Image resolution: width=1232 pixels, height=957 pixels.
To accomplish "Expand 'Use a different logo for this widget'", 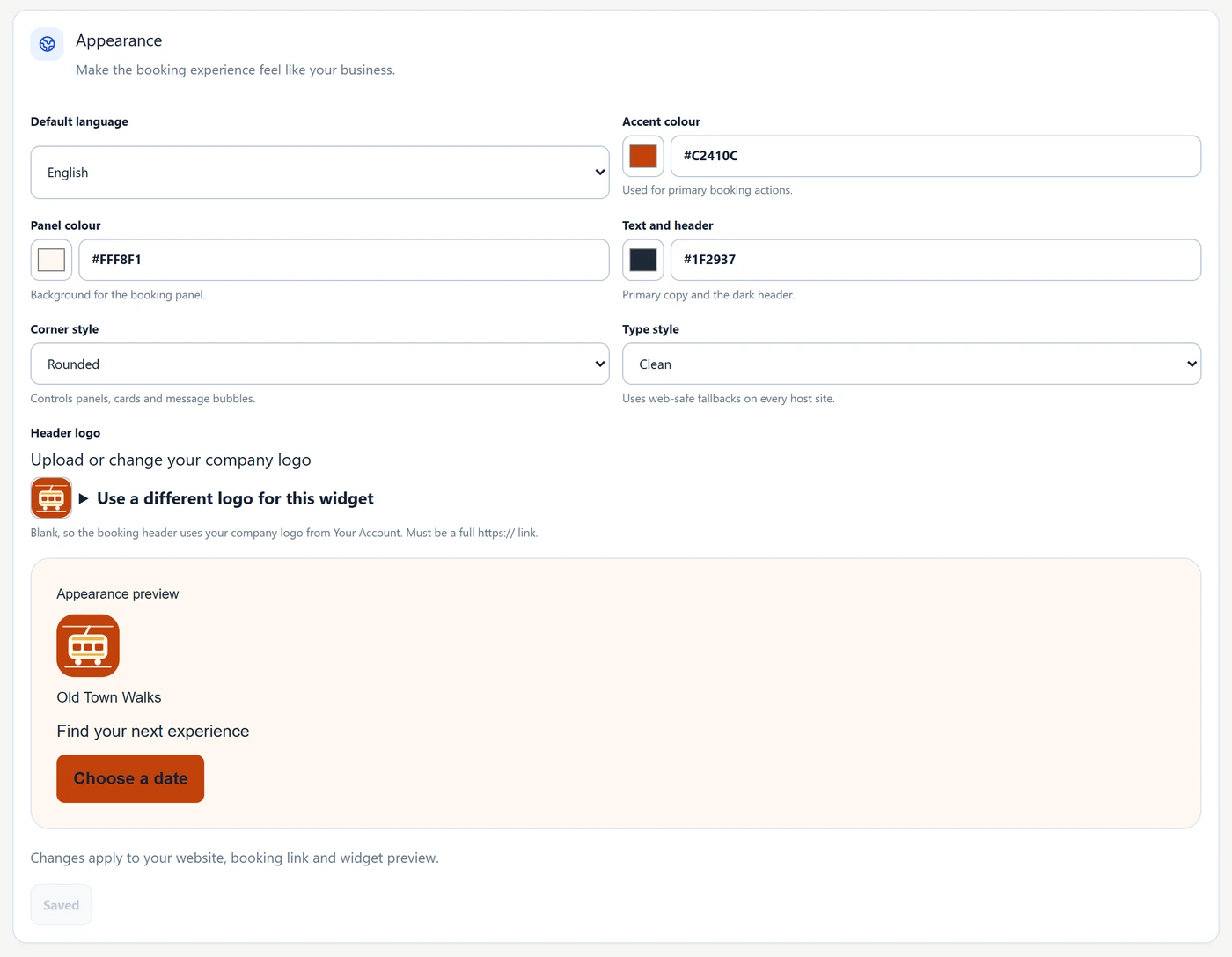I will coord(227,498).
